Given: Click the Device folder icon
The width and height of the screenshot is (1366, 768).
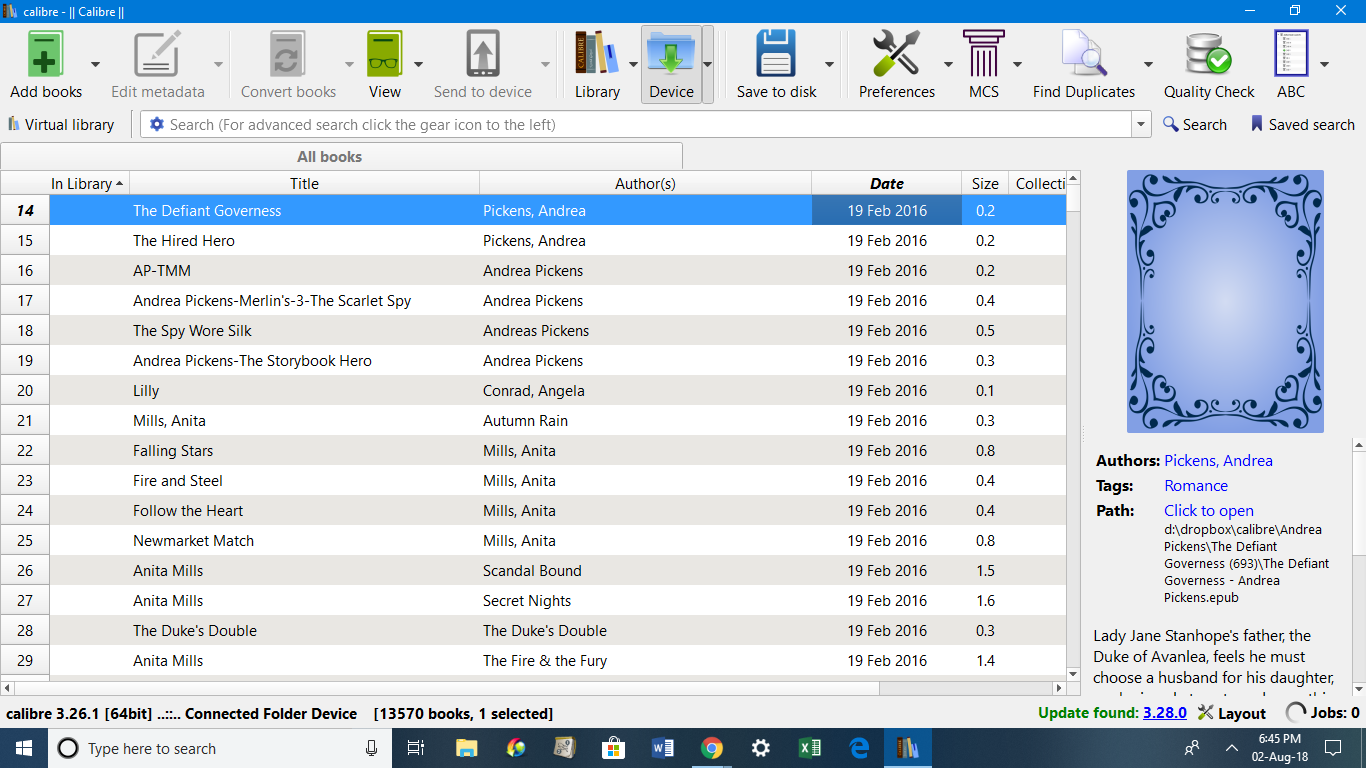Looking at the screenshot, I should pyautogui.click(x=671, y=53).
